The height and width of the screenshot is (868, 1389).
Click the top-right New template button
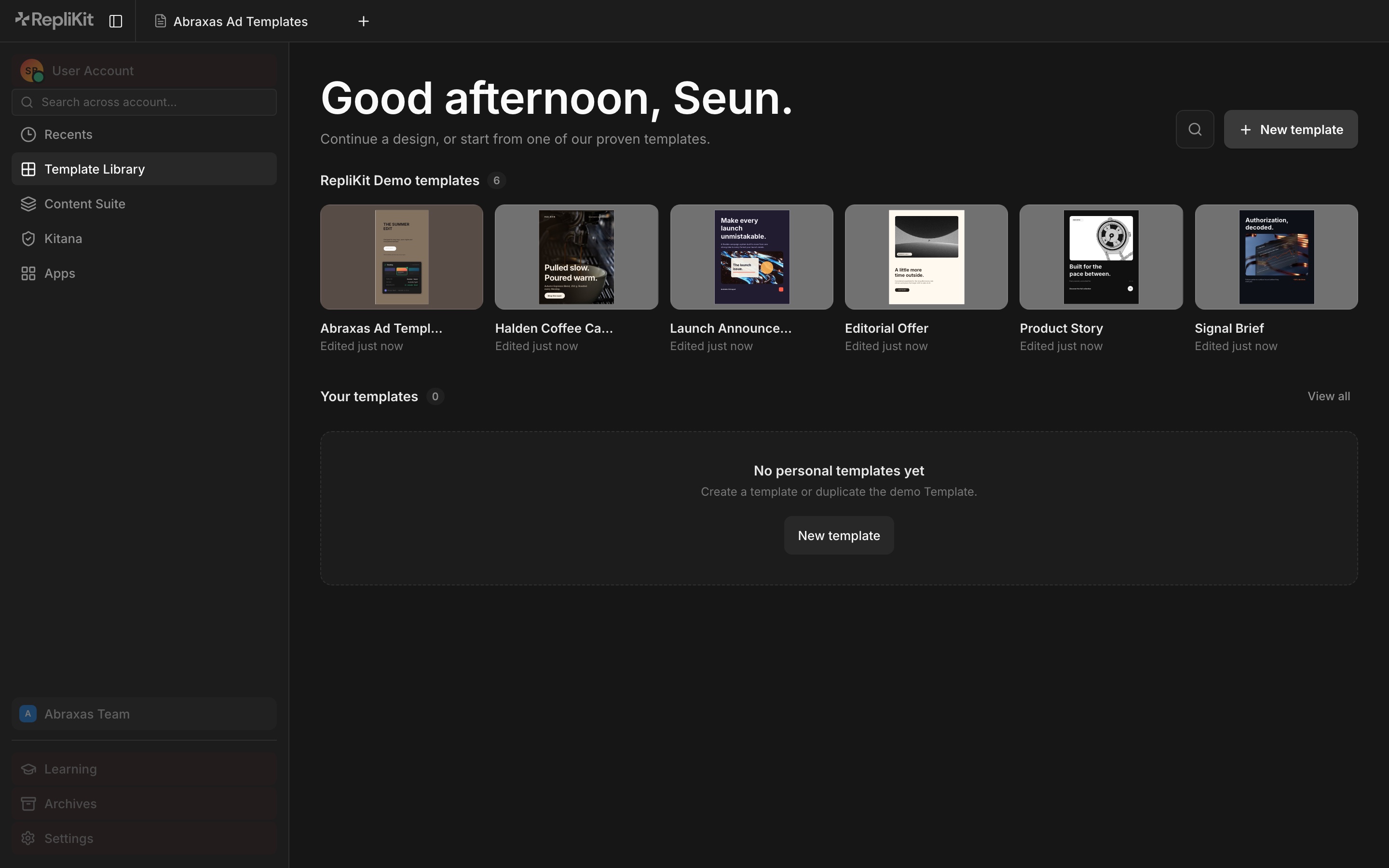pos(1291,129)
